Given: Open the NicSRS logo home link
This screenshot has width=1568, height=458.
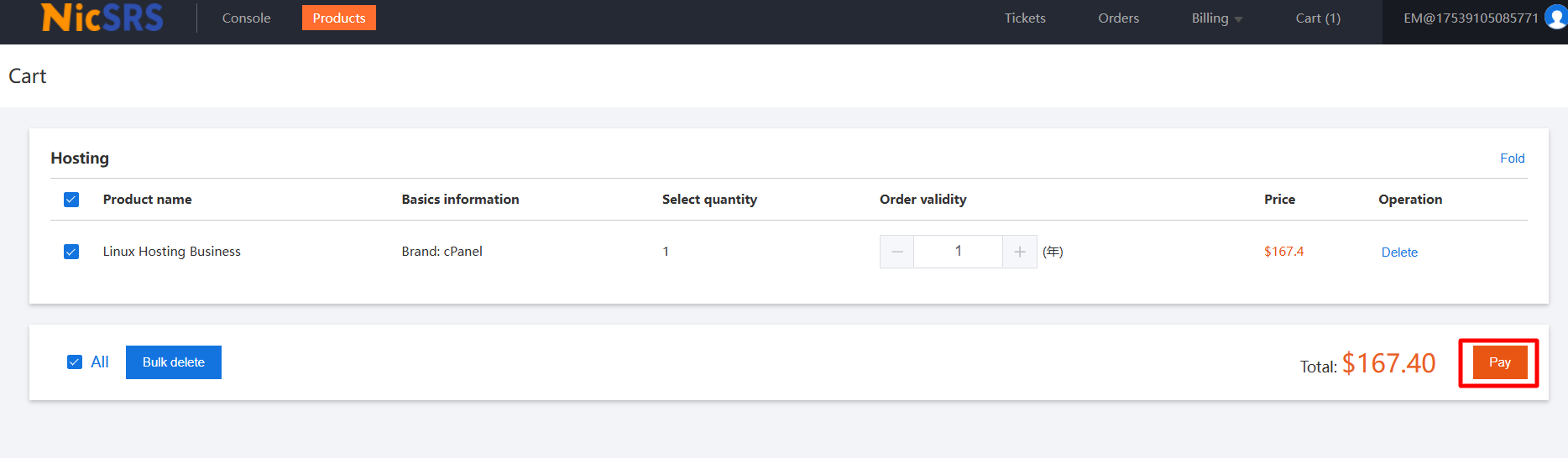Looking at the screenshot, I should (x=102, y=18).
